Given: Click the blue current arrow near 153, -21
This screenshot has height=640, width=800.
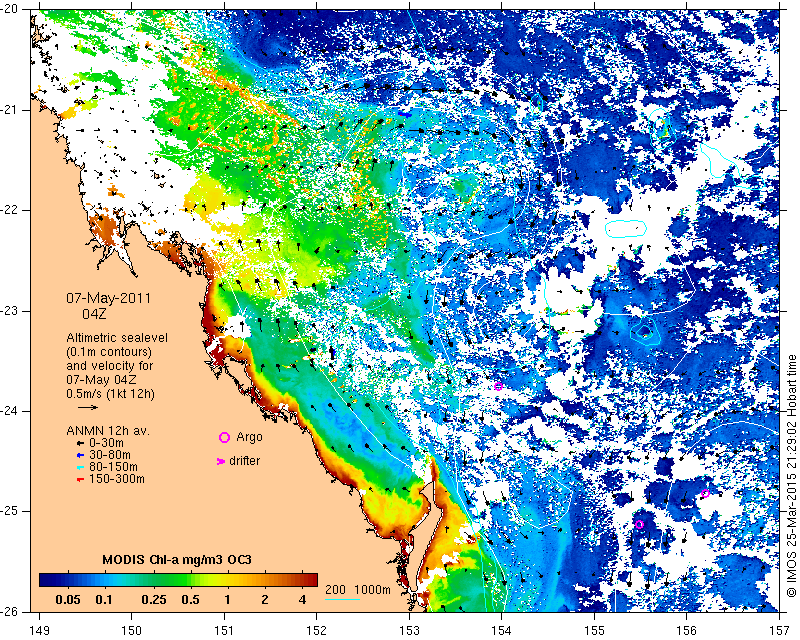Looking at the screenshot, I should (405, 115).
